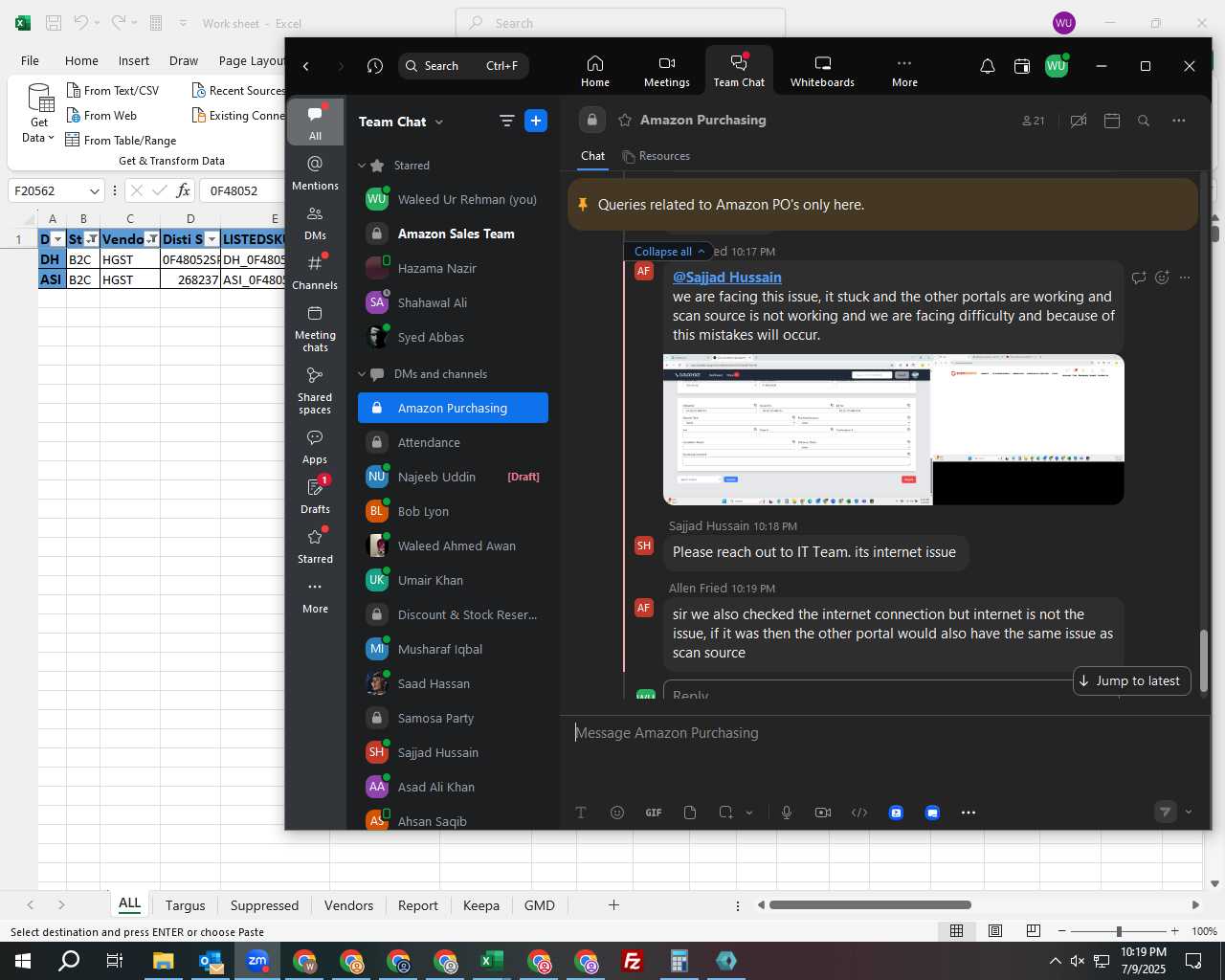Image resolution: width=1225 pixels, height=980 pixels.
Task: Open Zoom notifications bell
Action: click(x=988, y=66)
